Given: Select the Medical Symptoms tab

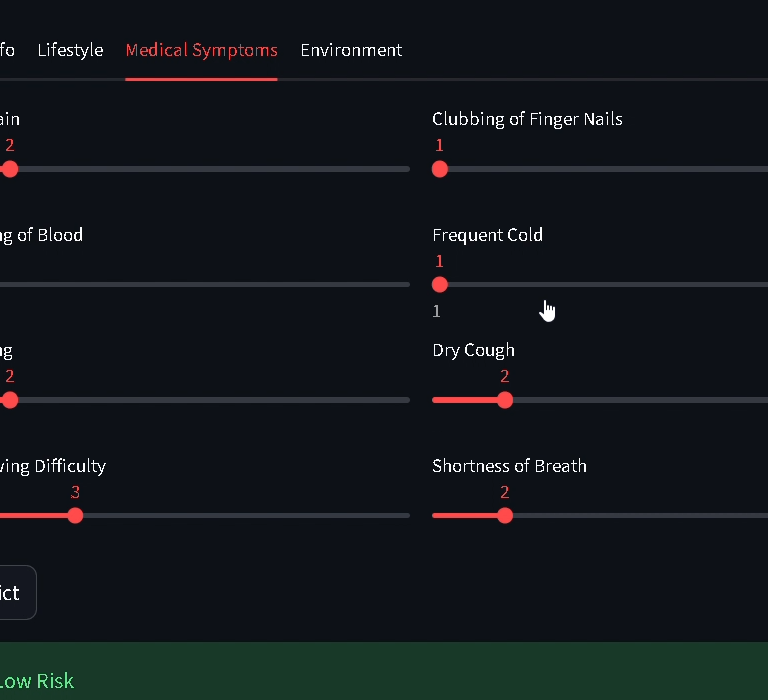Looking at the screenshot, I should click(x=201, y=50).
